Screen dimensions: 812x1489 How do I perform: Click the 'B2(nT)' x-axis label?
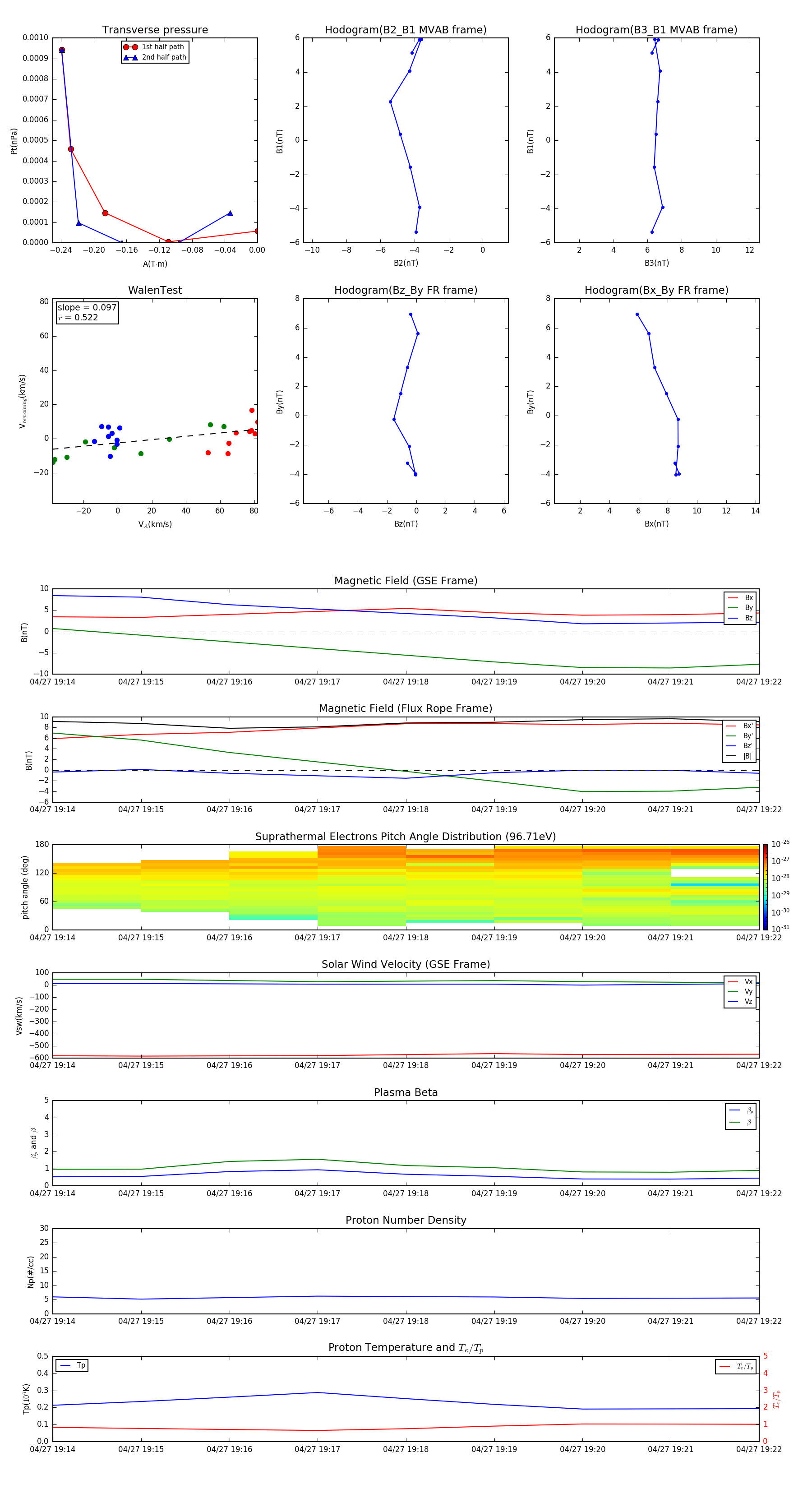(x=406, y=263)
